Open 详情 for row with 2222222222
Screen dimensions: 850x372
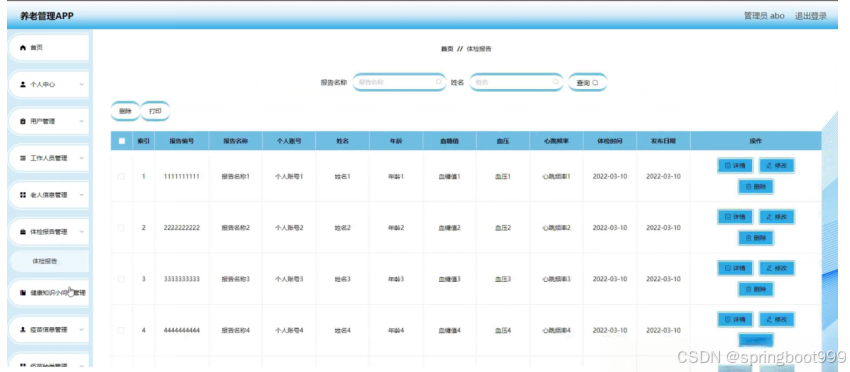[735, 217]
